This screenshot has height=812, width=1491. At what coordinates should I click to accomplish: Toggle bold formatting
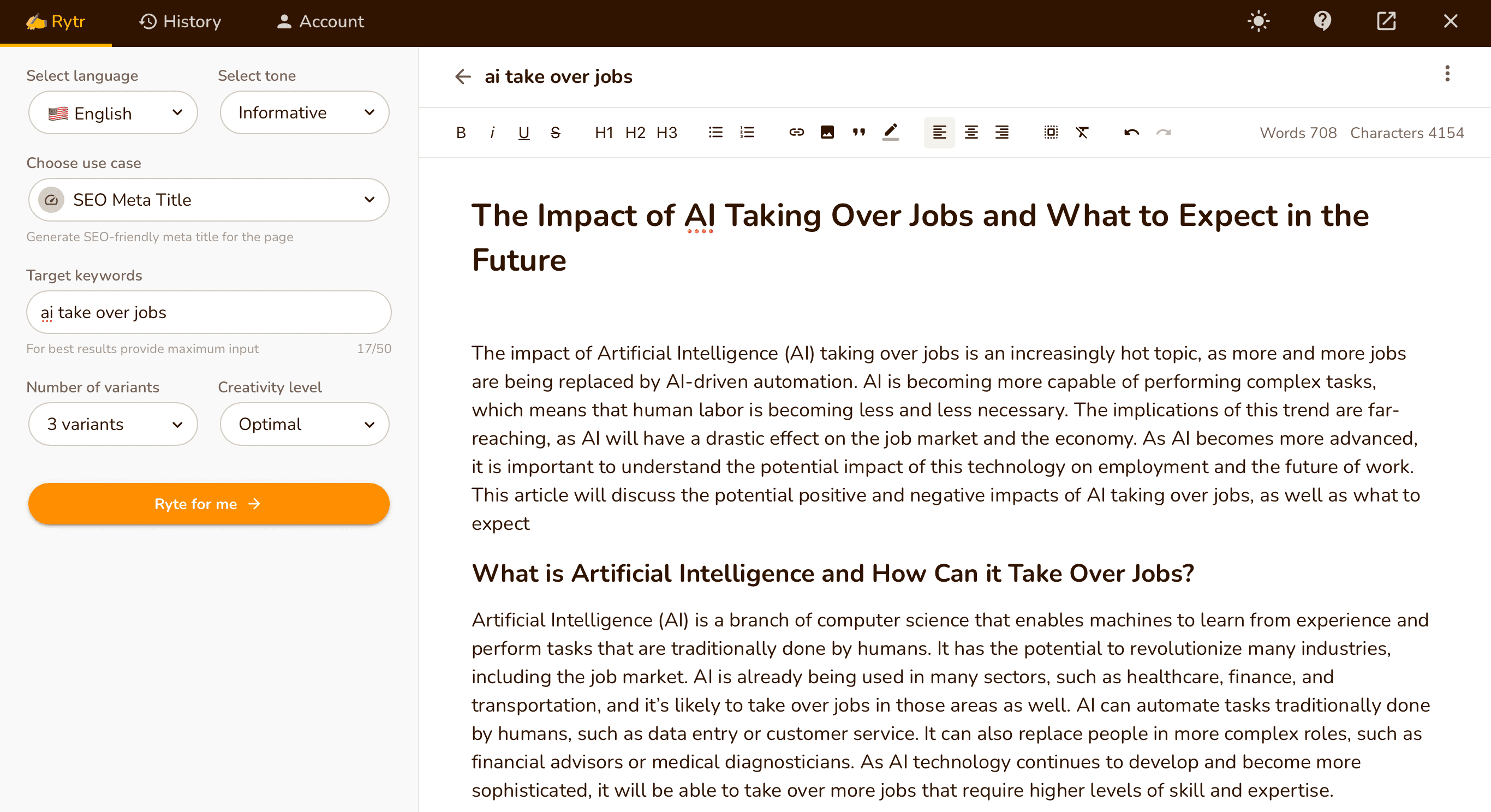tap(461, 133)
